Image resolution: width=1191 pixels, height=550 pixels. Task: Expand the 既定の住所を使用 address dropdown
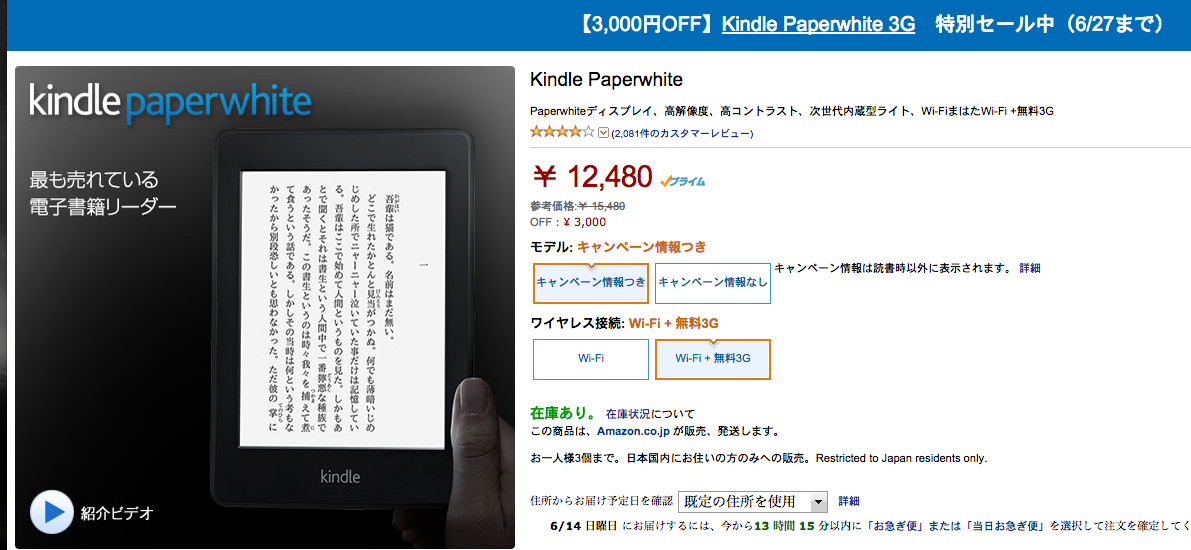[752, 501]
